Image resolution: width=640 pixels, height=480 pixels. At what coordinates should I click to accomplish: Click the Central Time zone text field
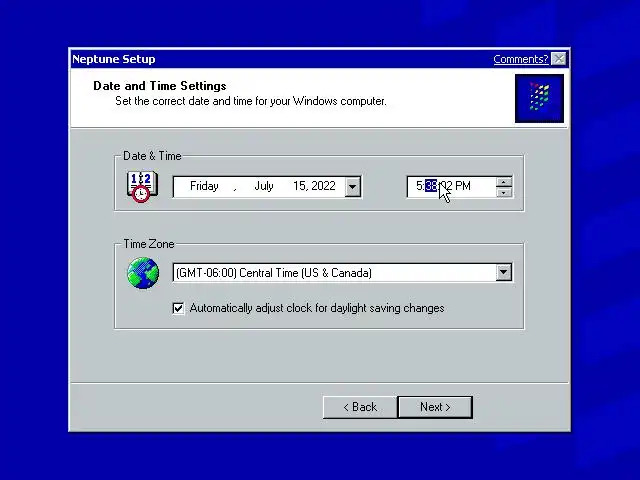334,272
